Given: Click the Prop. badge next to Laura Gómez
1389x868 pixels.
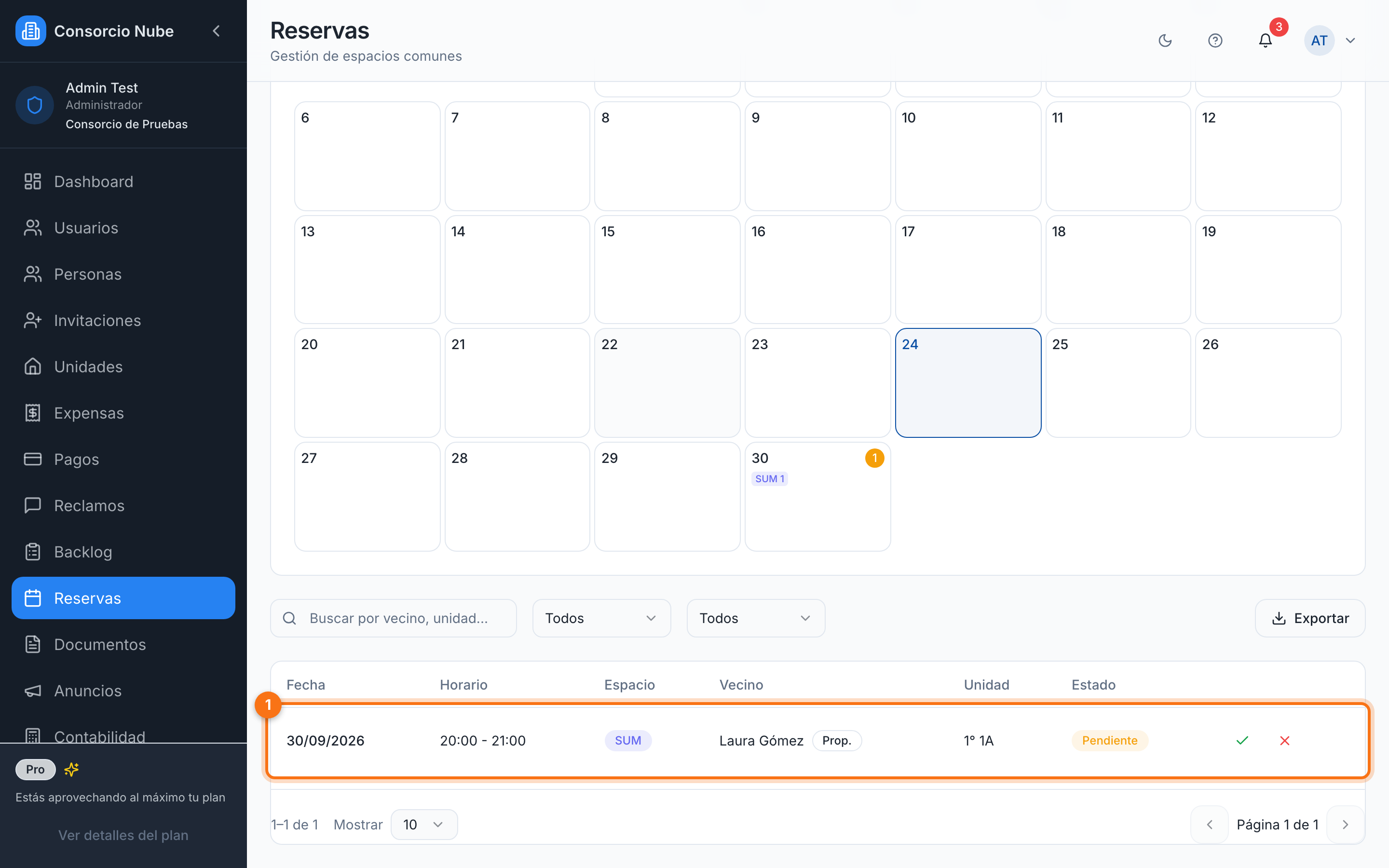Looking at the screenshot, I should click(x=836, y=741).
